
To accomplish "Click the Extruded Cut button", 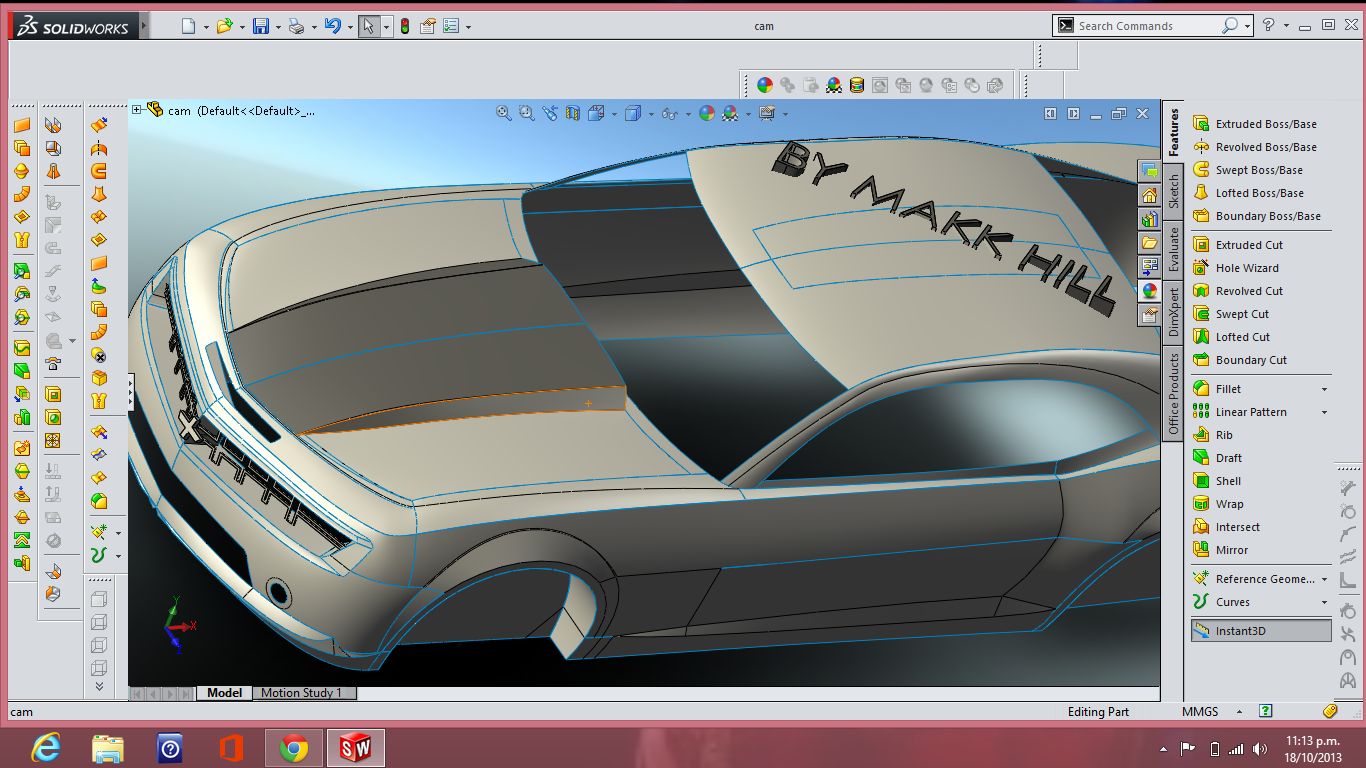I will coord(1248,245).
